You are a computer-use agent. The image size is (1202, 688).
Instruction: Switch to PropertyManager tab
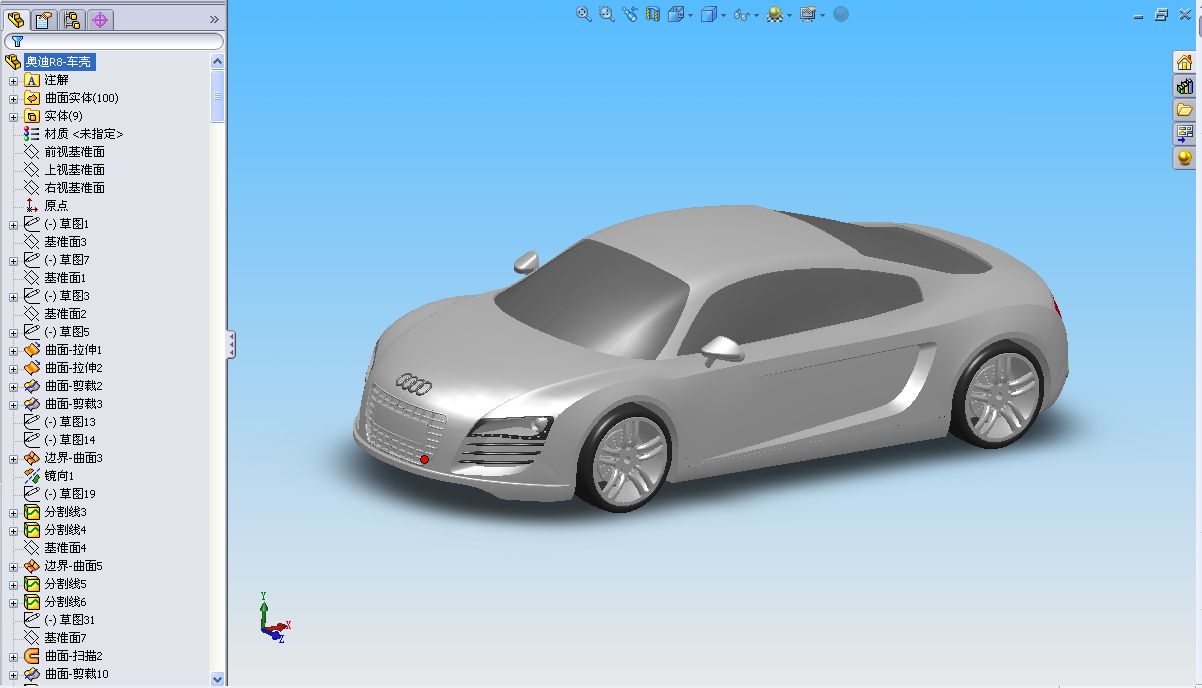pos(44,19)
